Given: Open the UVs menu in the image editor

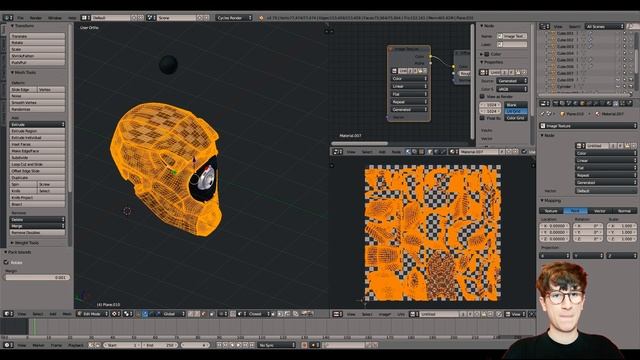Looking at the screenshot, I should coord(401,314).
